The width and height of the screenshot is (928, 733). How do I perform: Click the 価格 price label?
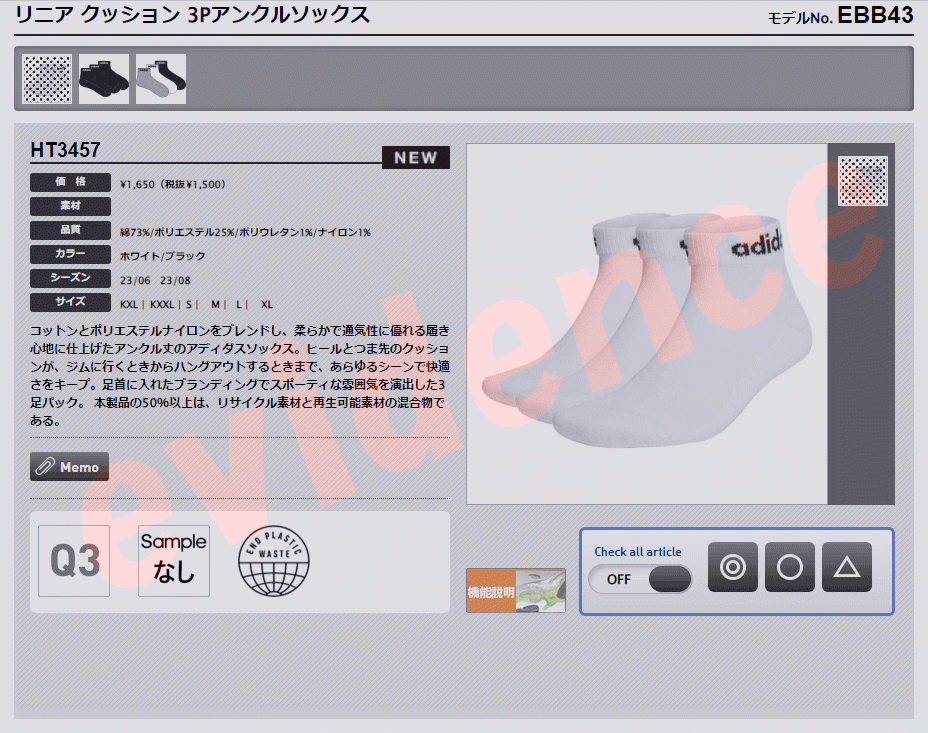[70, 182]
